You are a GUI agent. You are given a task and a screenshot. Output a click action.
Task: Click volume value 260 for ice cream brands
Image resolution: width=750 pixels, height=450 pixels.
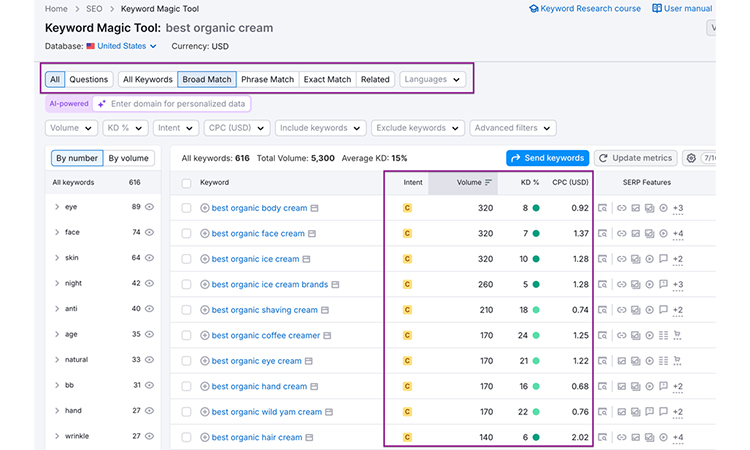485,285
